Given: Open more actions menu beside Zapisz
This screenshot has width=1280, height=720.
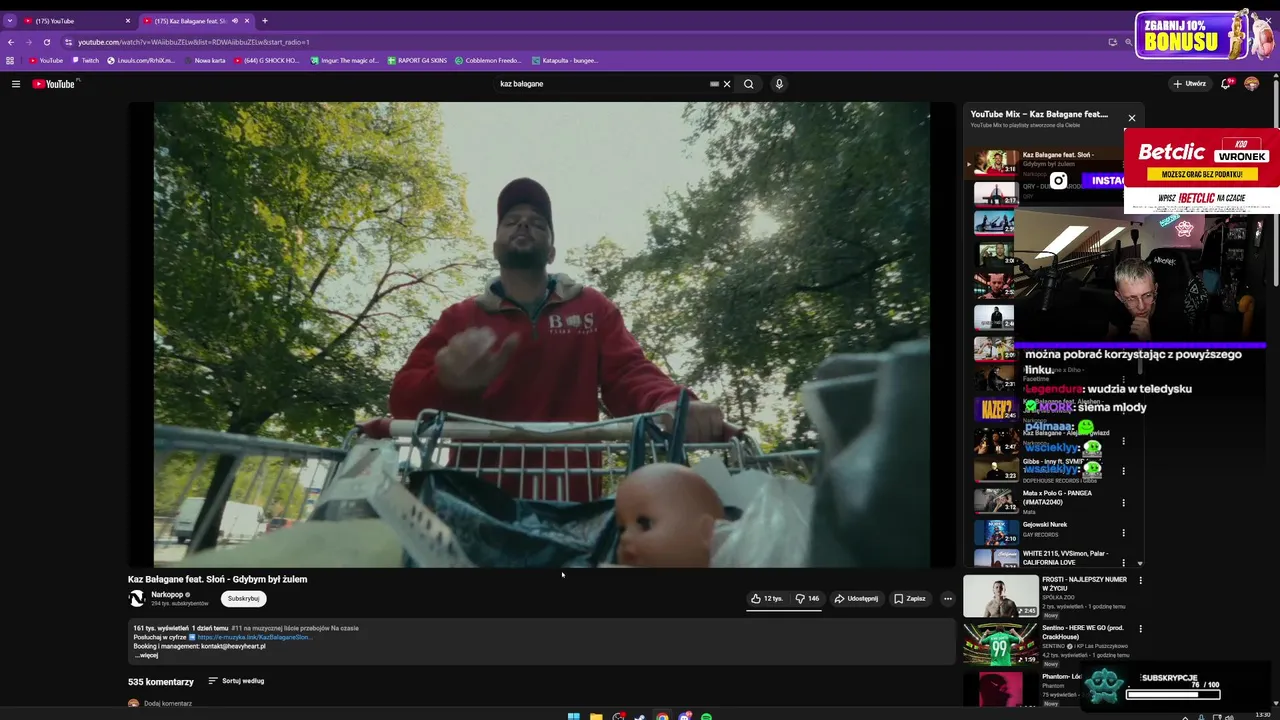Looking at the screenshot, I should tap(947, 599).
